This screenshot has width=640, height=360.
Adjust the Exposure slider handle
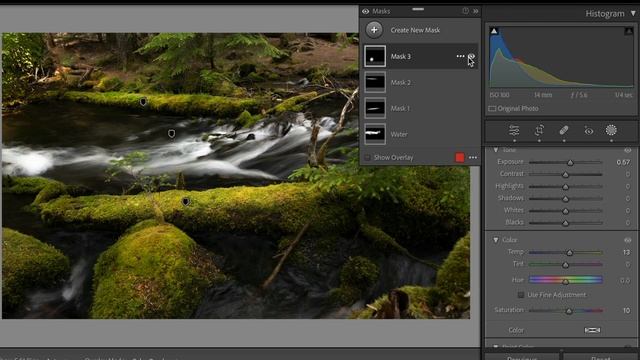(x=570, y=163)
